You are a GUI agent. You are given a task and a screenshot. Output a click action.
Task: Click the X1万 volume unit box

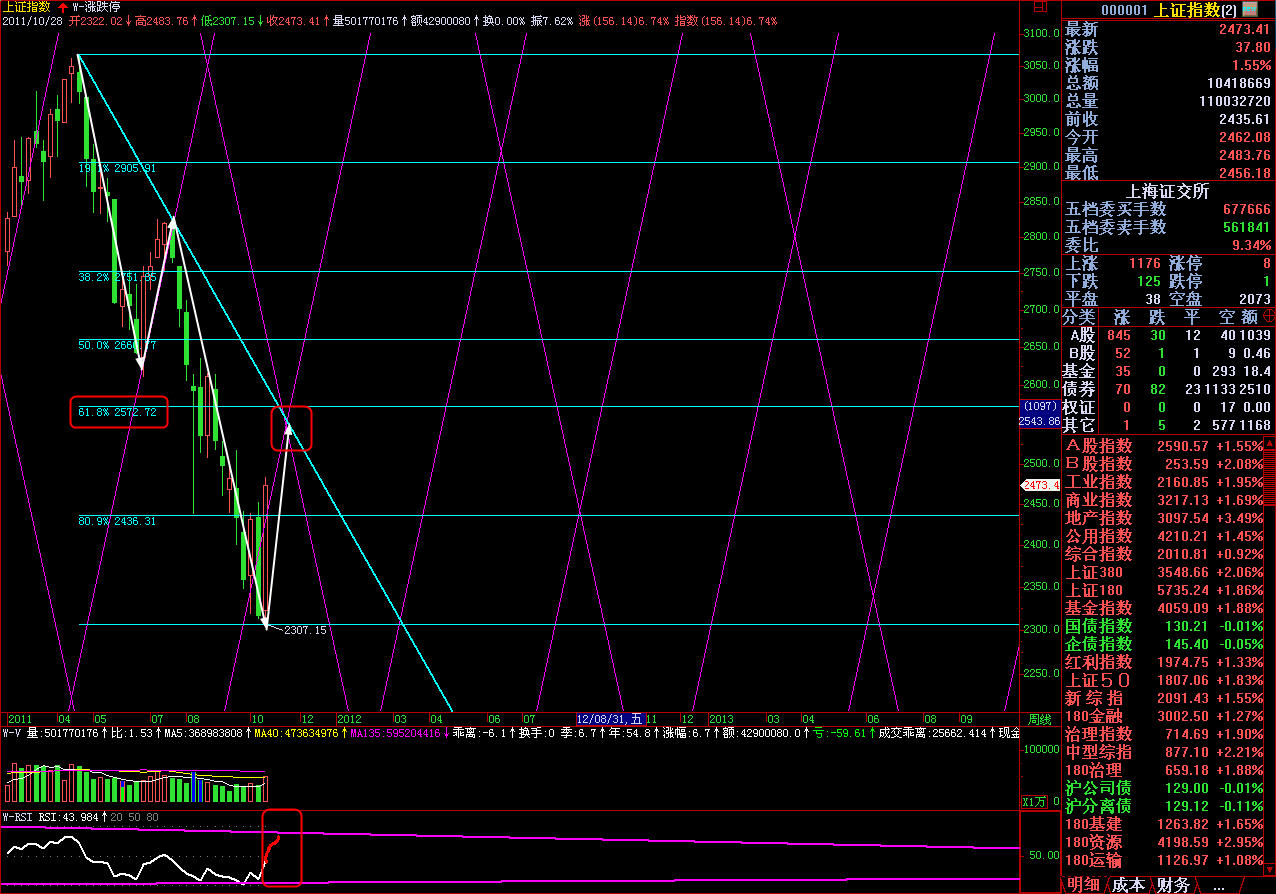pyautogui.click(x=1033, y=801)
